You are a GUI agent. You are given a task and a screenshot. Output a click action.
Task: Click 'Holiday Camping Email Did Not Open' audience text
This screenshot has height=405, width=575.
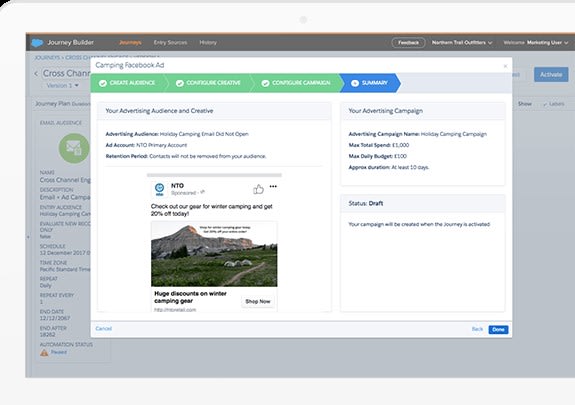(x=204, y=134)
